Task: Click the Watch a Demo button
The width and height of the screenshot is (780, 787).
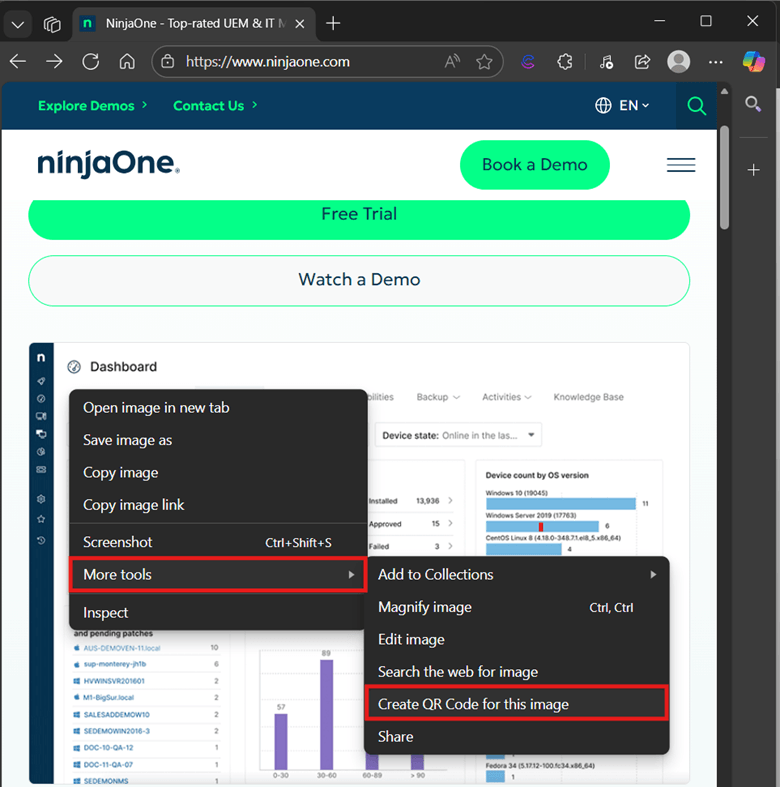Action: (x=359, y=280)
